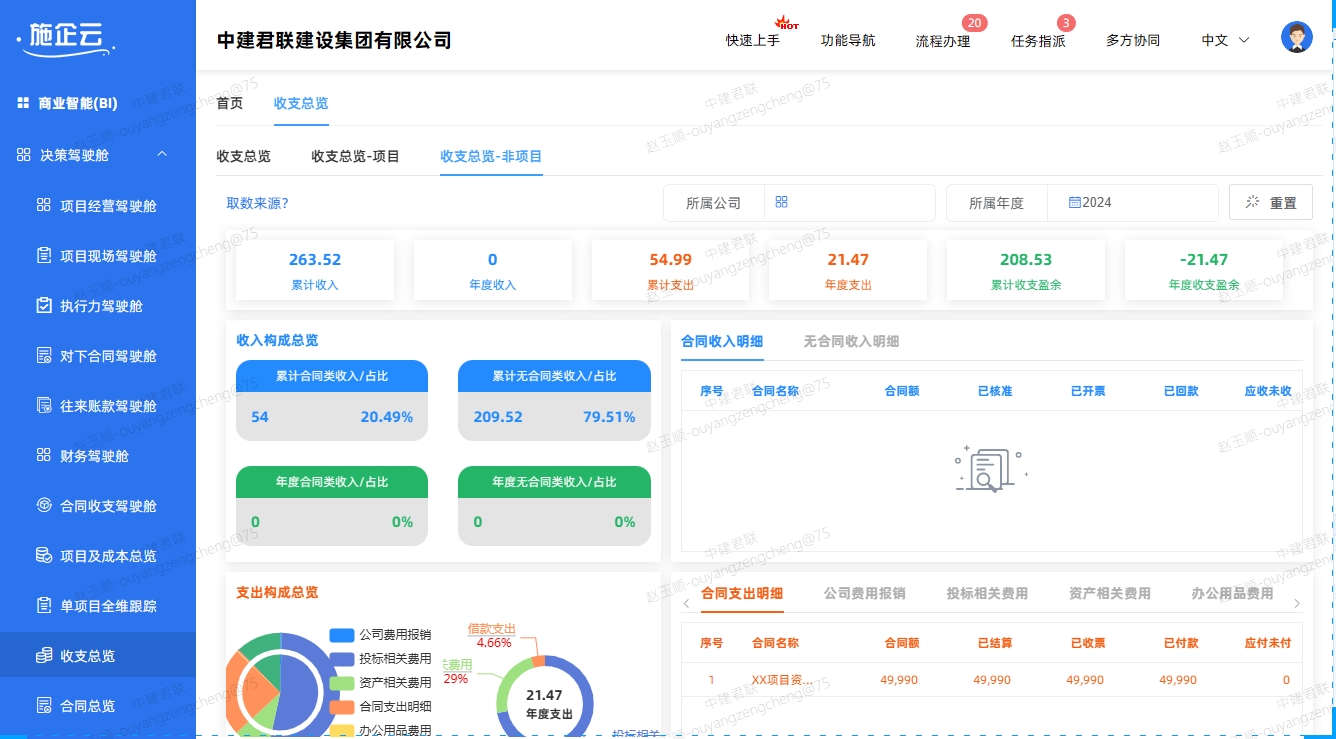Open the 往来账款驾驶舱 sidebar icon

pyautogui.click(x=43, y=406)
